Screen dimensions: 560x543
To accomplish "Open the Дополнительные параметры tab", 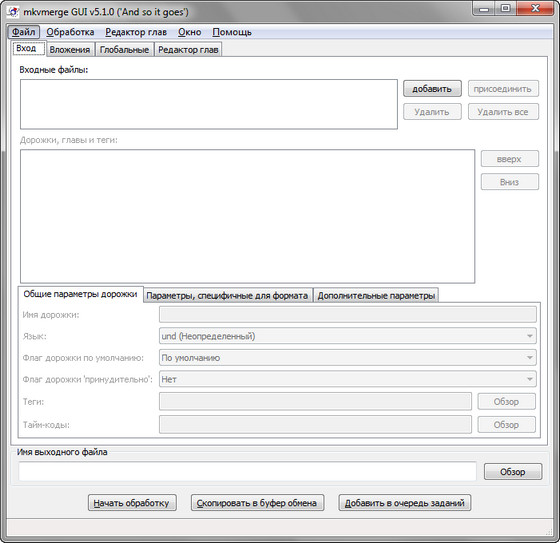I will click(x=376, y=295).
